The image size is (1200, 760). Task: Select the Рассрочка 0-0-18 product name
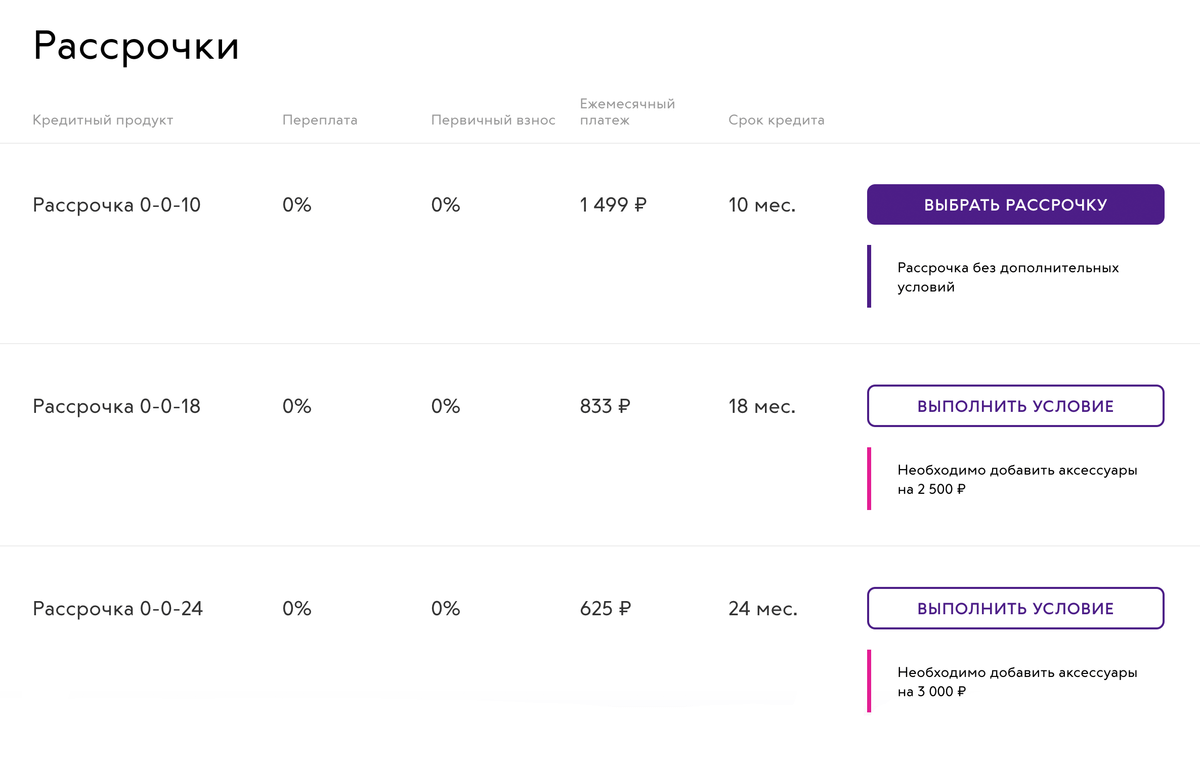click(116, 407)
